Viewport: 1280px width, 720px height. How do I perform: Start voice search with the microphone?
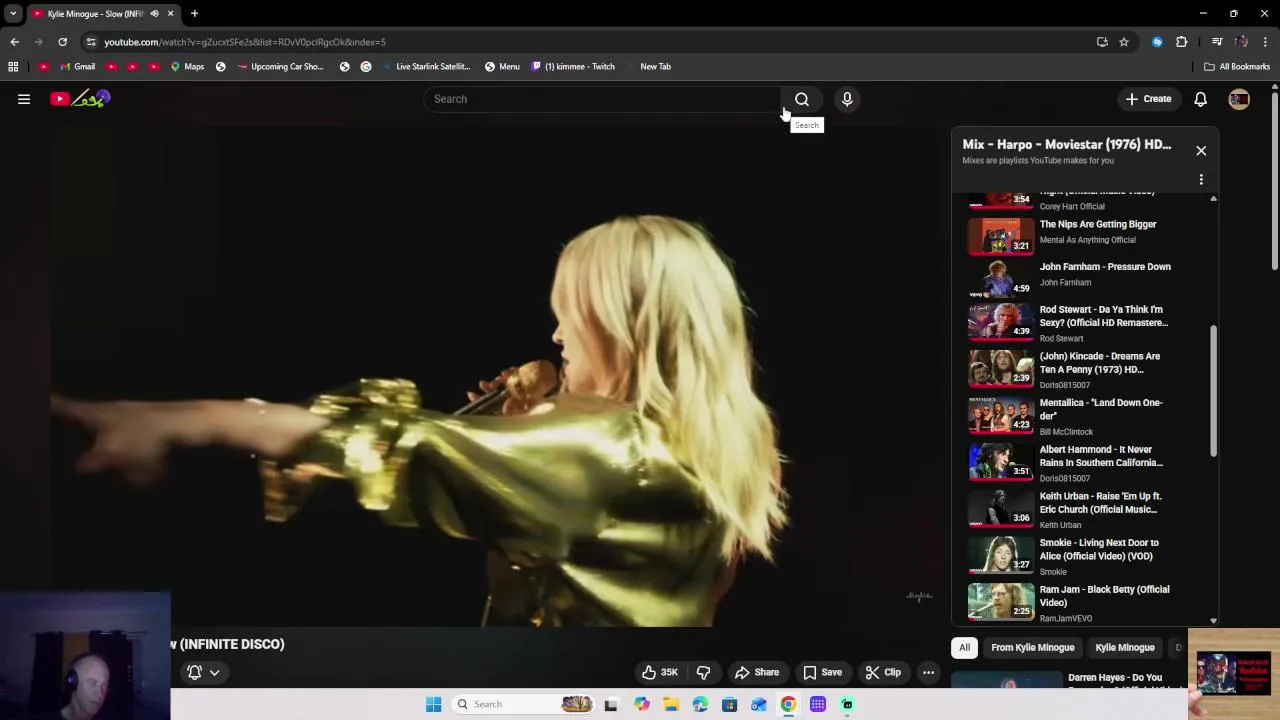(x=847, y=99)
